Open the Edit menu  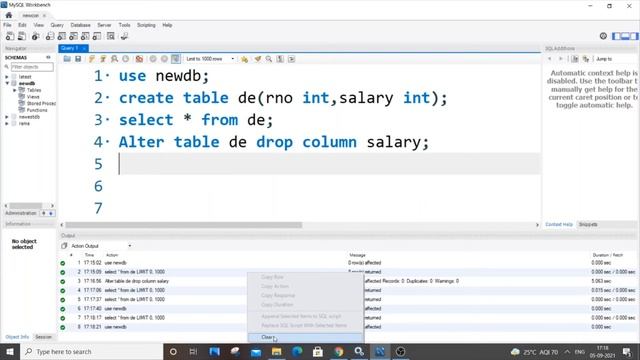click(x=22, y=25)
